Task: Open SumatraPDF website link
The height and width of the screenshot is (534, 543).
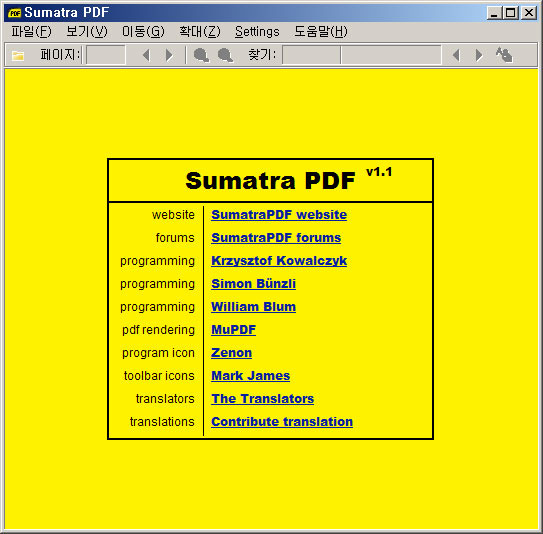Action: 279,215
